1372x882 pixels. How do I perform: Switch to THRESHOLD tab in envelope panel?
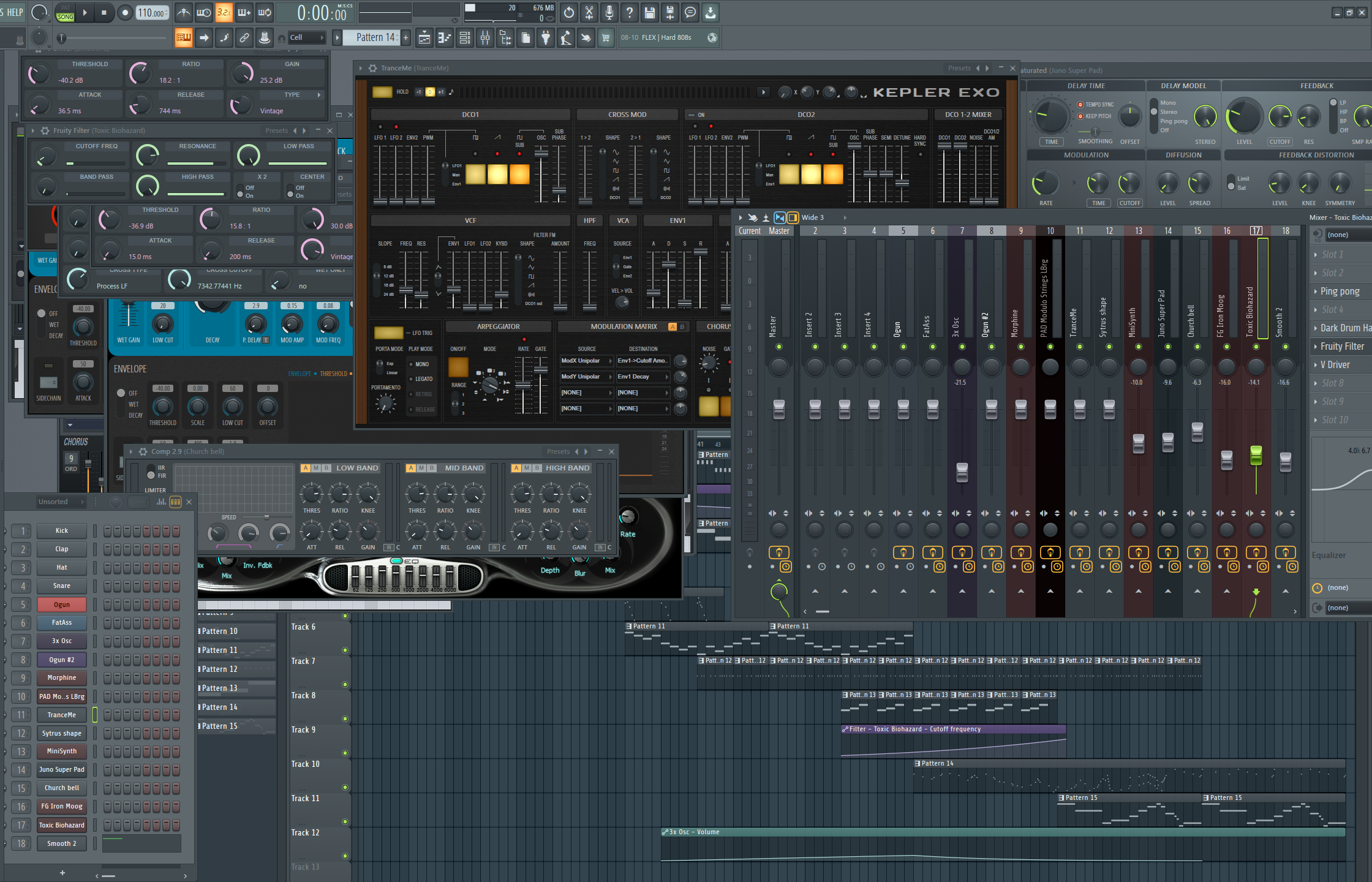(x=333, y=374)
